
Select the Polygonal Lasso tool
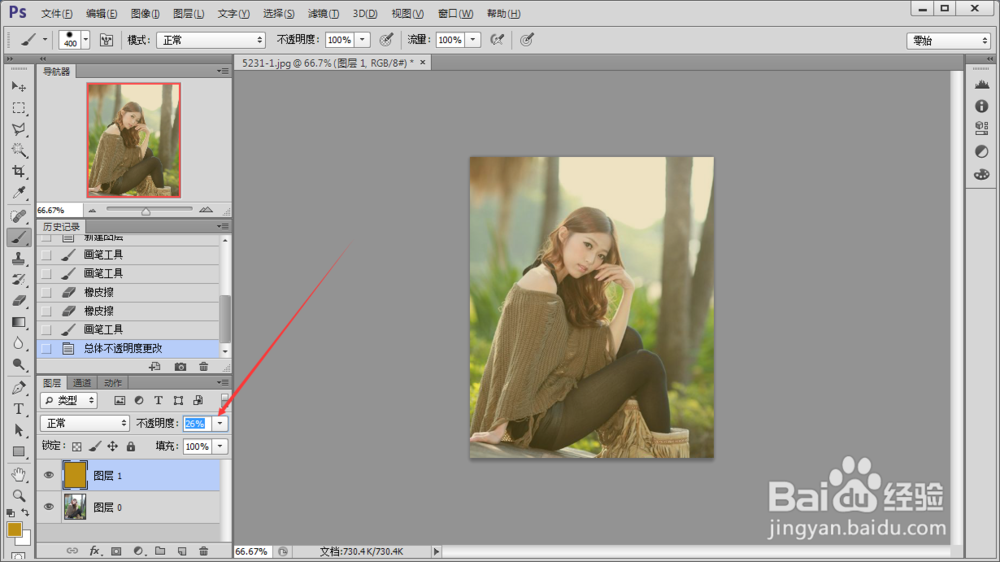tap(18, 129)
